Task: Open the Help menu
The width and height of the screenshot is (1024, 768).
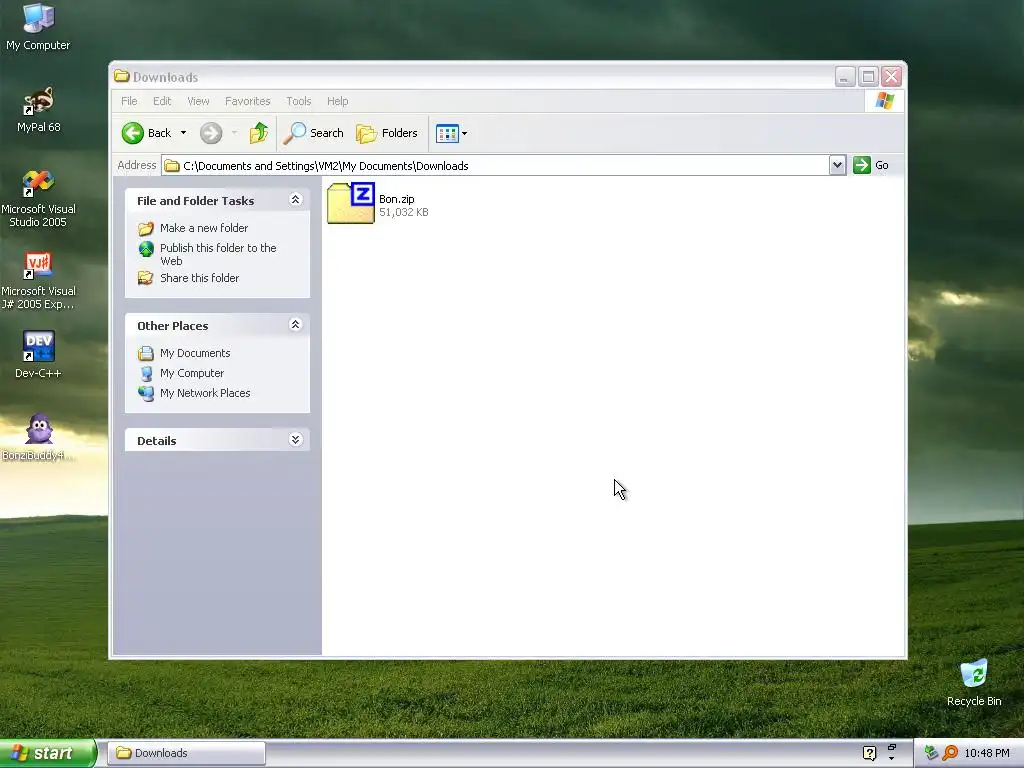Action: [338, 101]
